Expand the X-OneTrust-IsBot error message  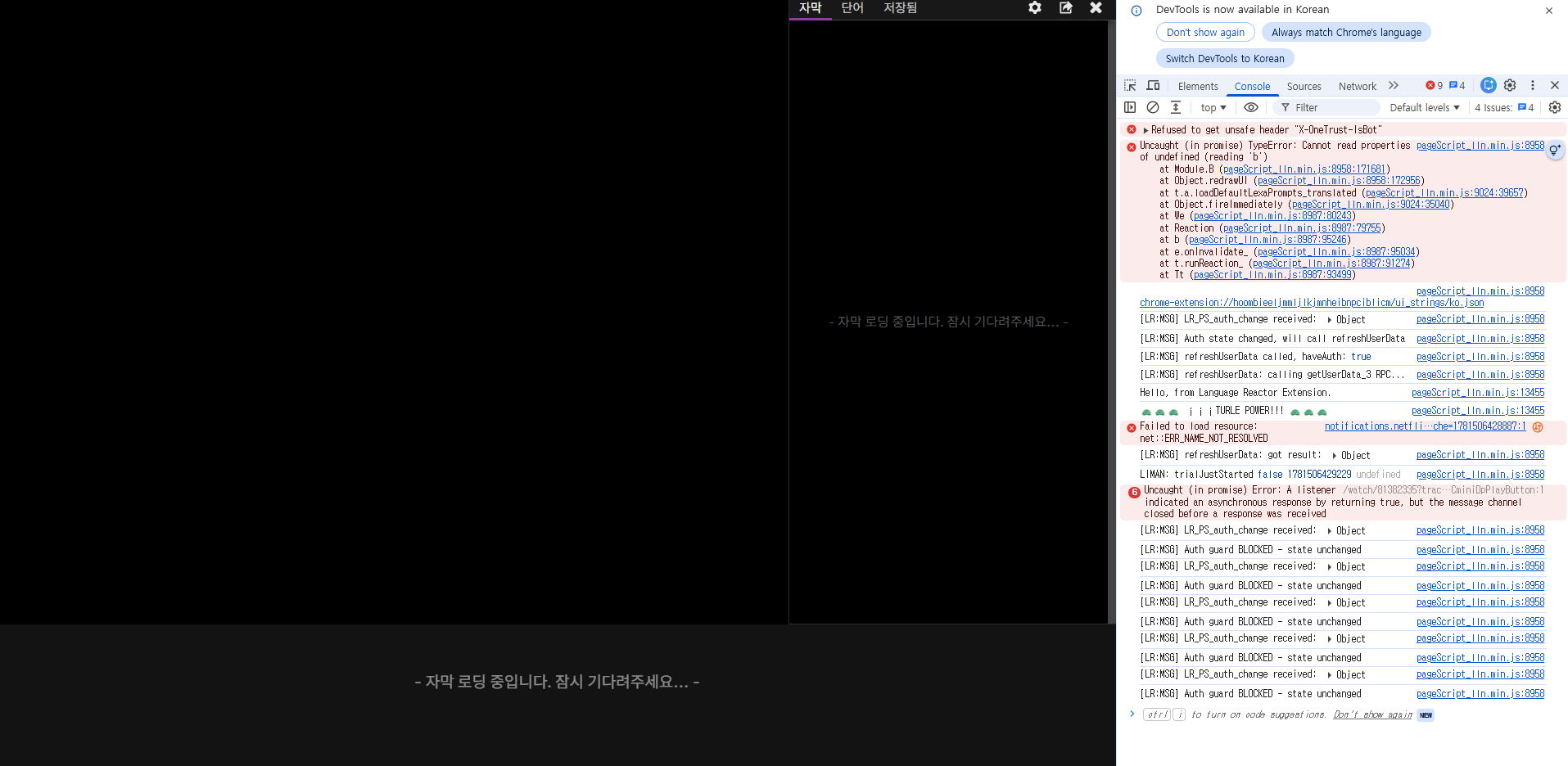[1145, 129]
